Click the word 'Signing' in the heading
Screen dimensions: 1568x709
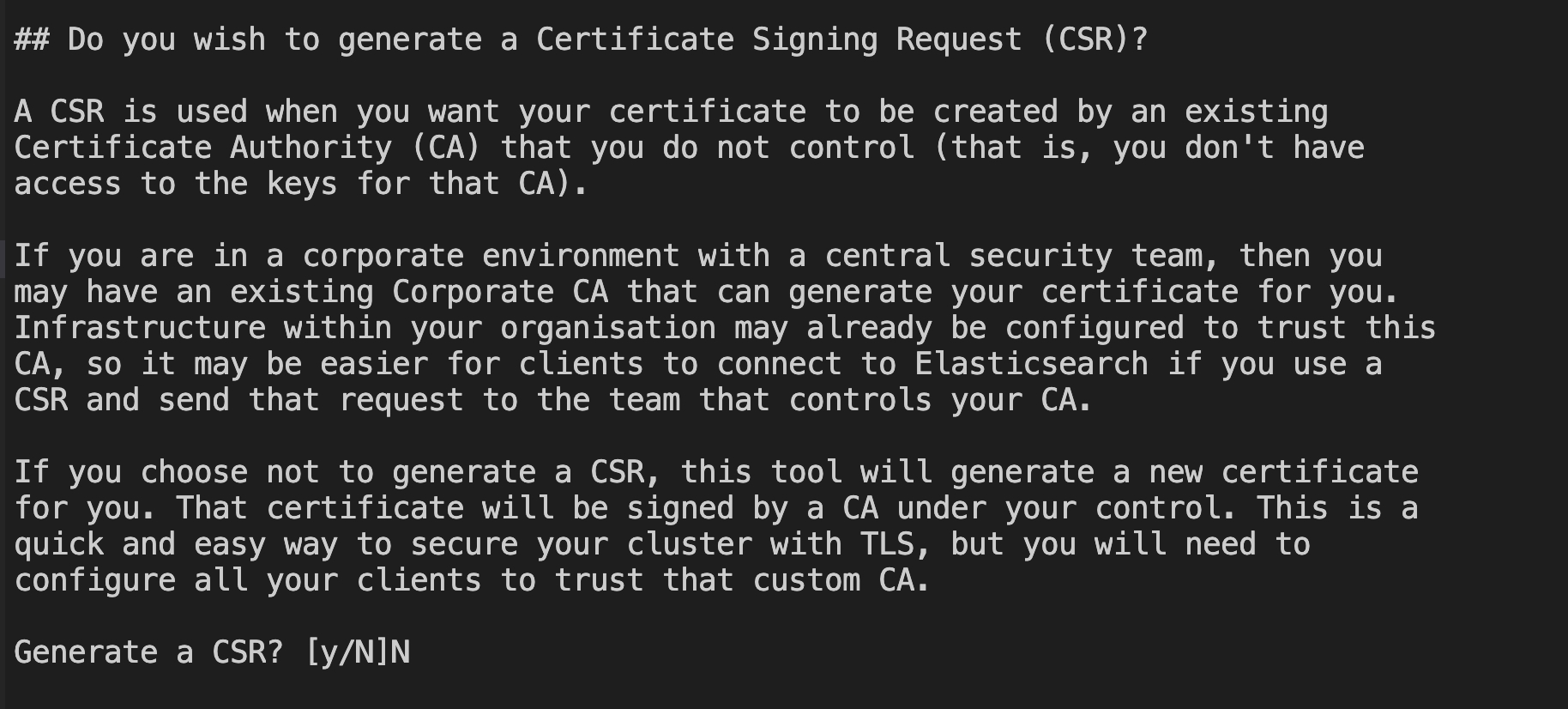[x=815, y=39]
